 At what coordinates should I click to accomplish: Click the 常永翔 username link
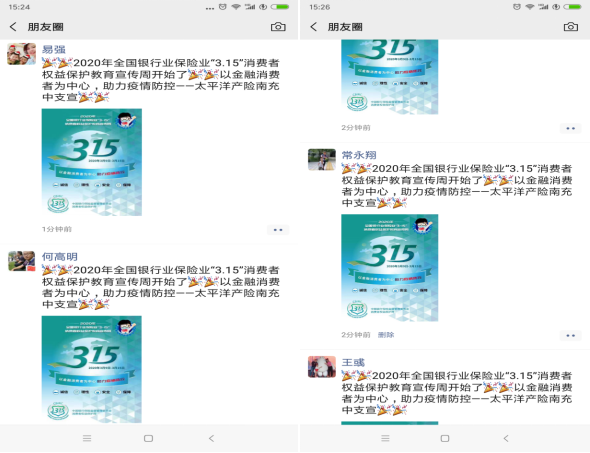[x=359, y=155]
